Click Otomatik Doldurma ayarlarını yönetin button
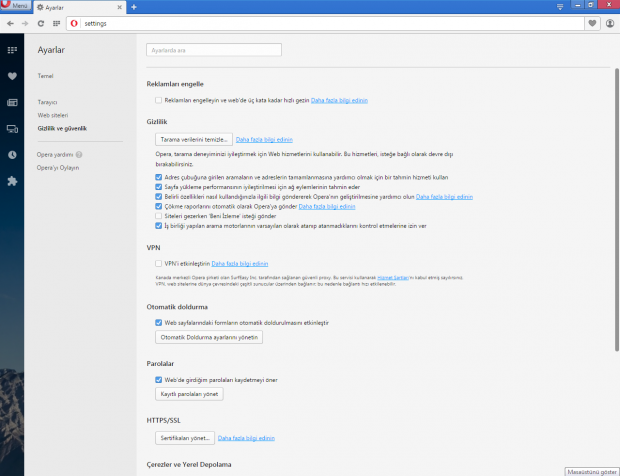Image resolution: width=620 pixels, height=476 pixels. [209, 337]
